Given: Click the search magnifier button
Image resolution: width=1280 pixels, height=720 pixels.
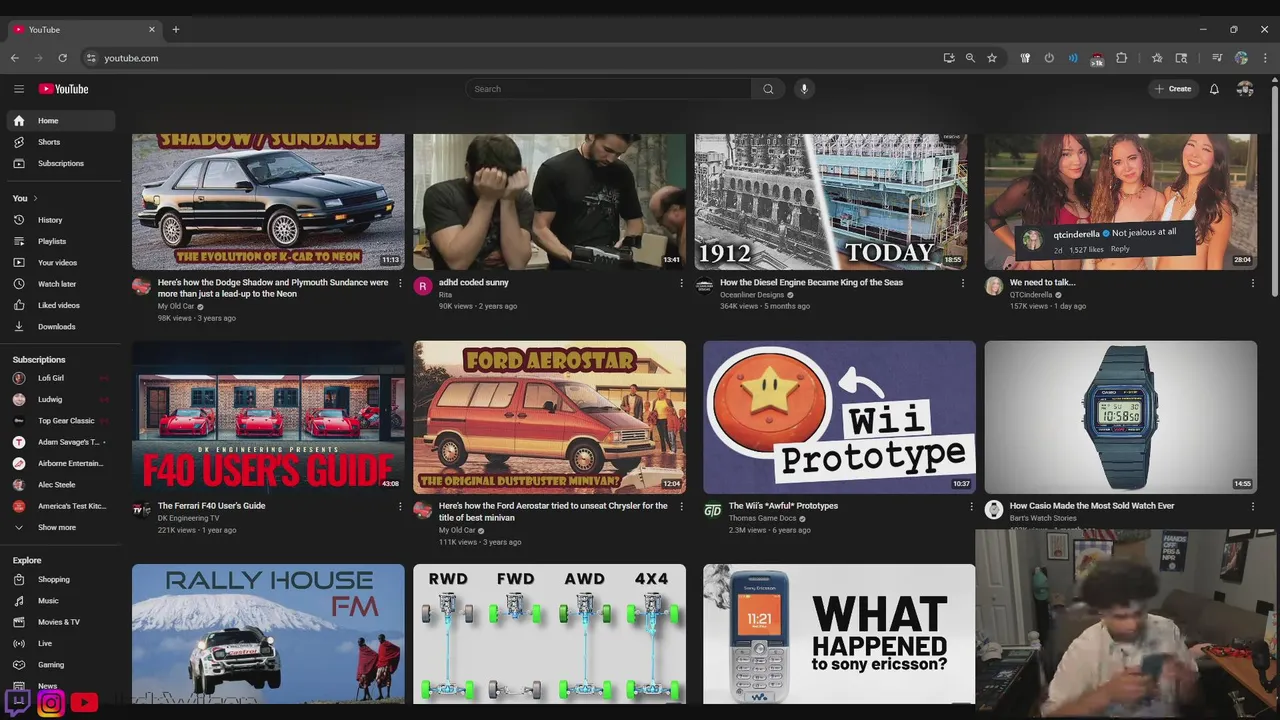Looking at the screenshot, I should click(x=768, y=89).
